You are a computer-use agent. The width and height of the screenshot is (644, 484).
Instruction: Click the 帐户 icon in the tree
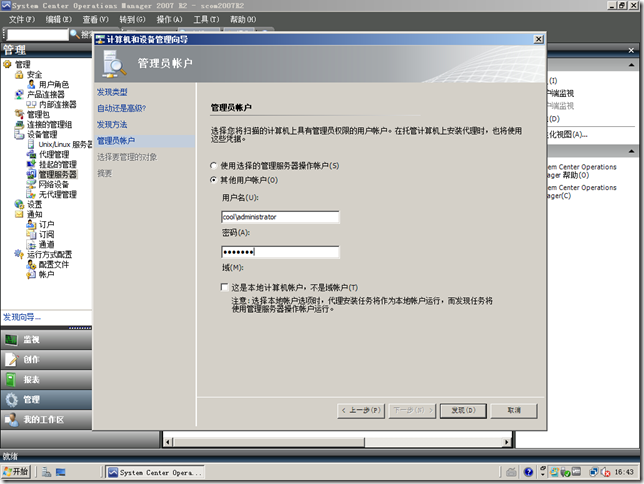point(31,274)
